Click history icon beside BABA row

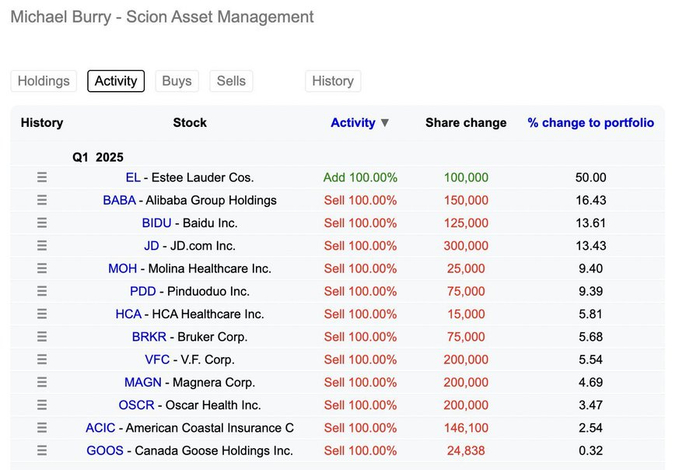(42, 200)
